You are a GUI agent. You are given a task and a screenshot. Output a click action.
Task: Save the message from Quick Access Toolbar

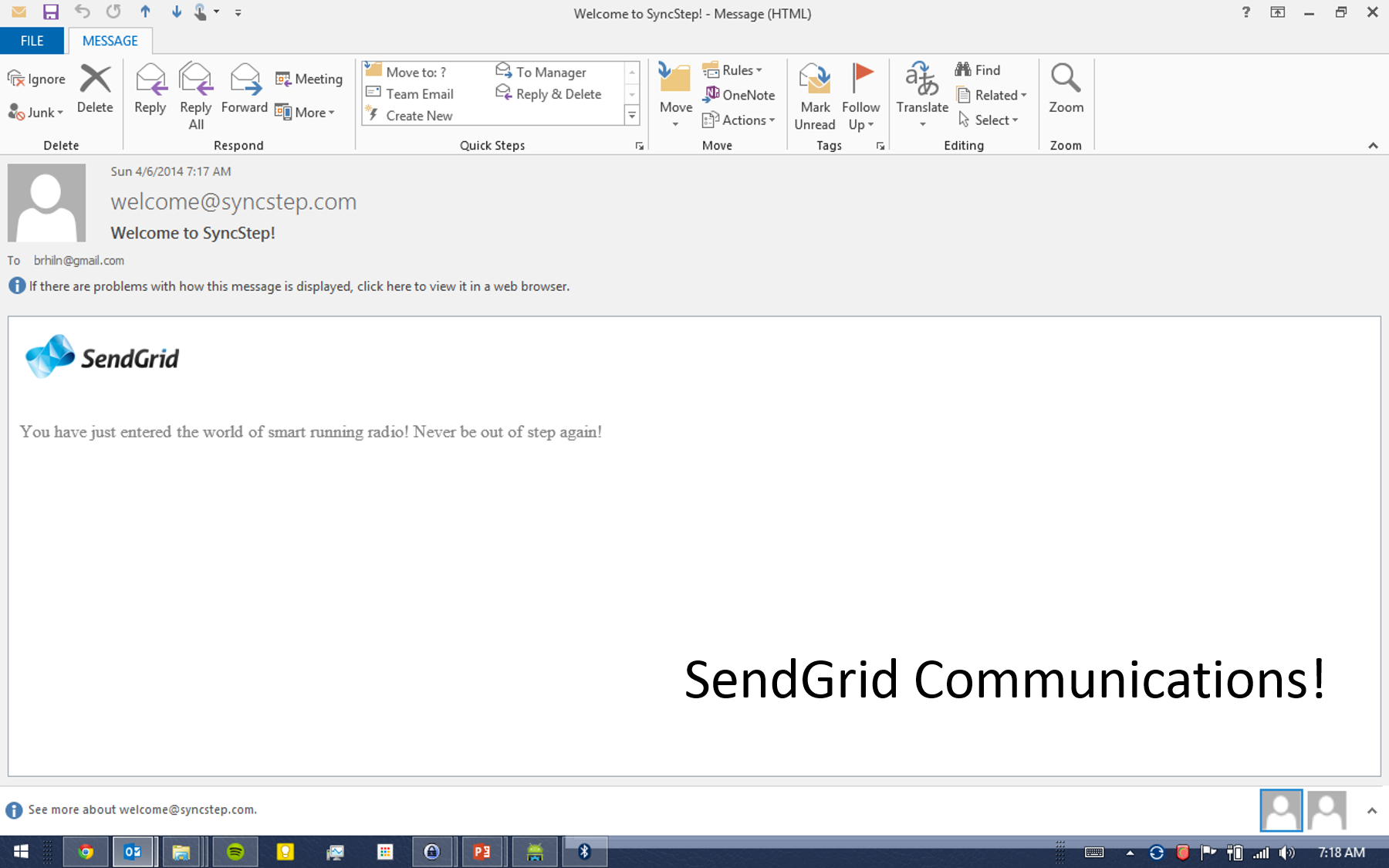(x=51, y=12)
